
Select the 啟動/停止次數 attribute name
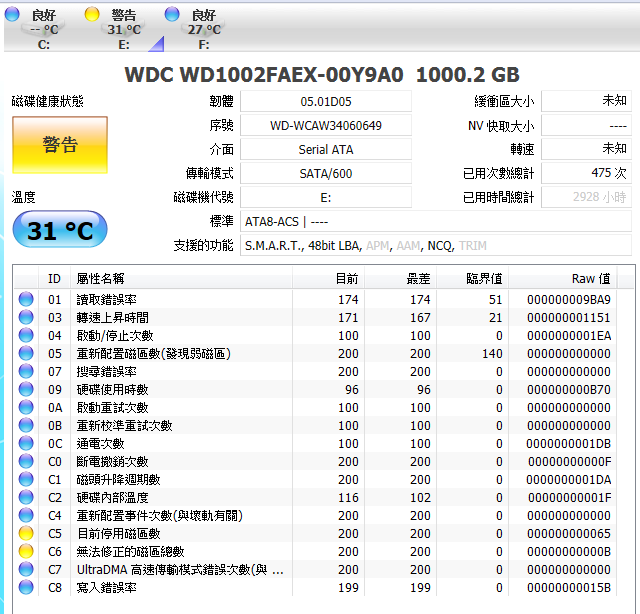click(115, 335)
